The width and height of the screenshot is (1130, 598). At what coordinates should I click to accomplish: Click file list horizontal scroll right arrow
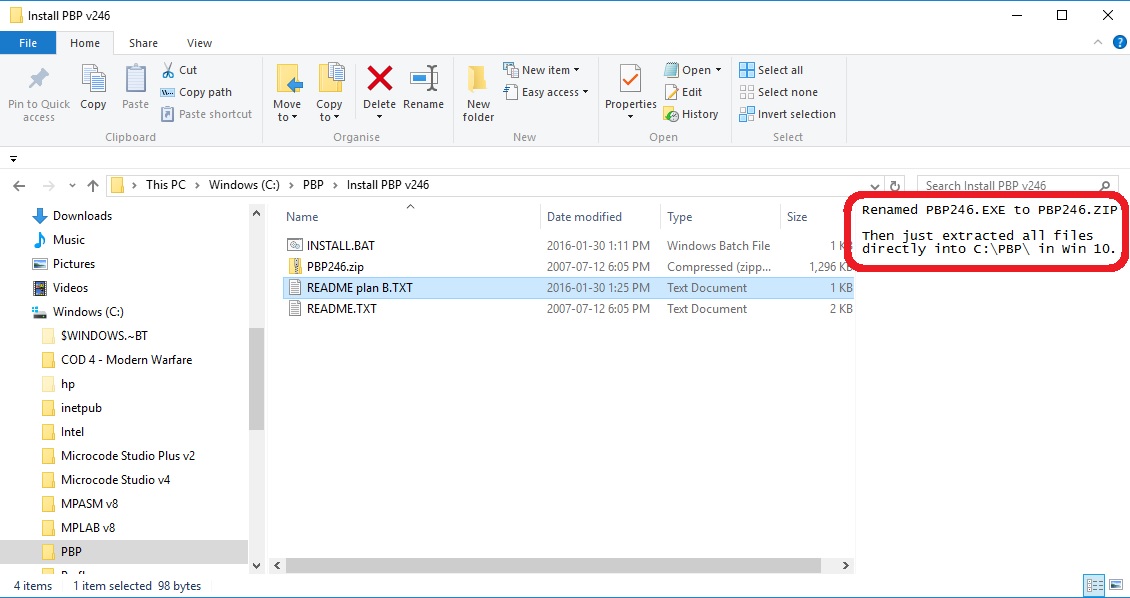point(846,566)
